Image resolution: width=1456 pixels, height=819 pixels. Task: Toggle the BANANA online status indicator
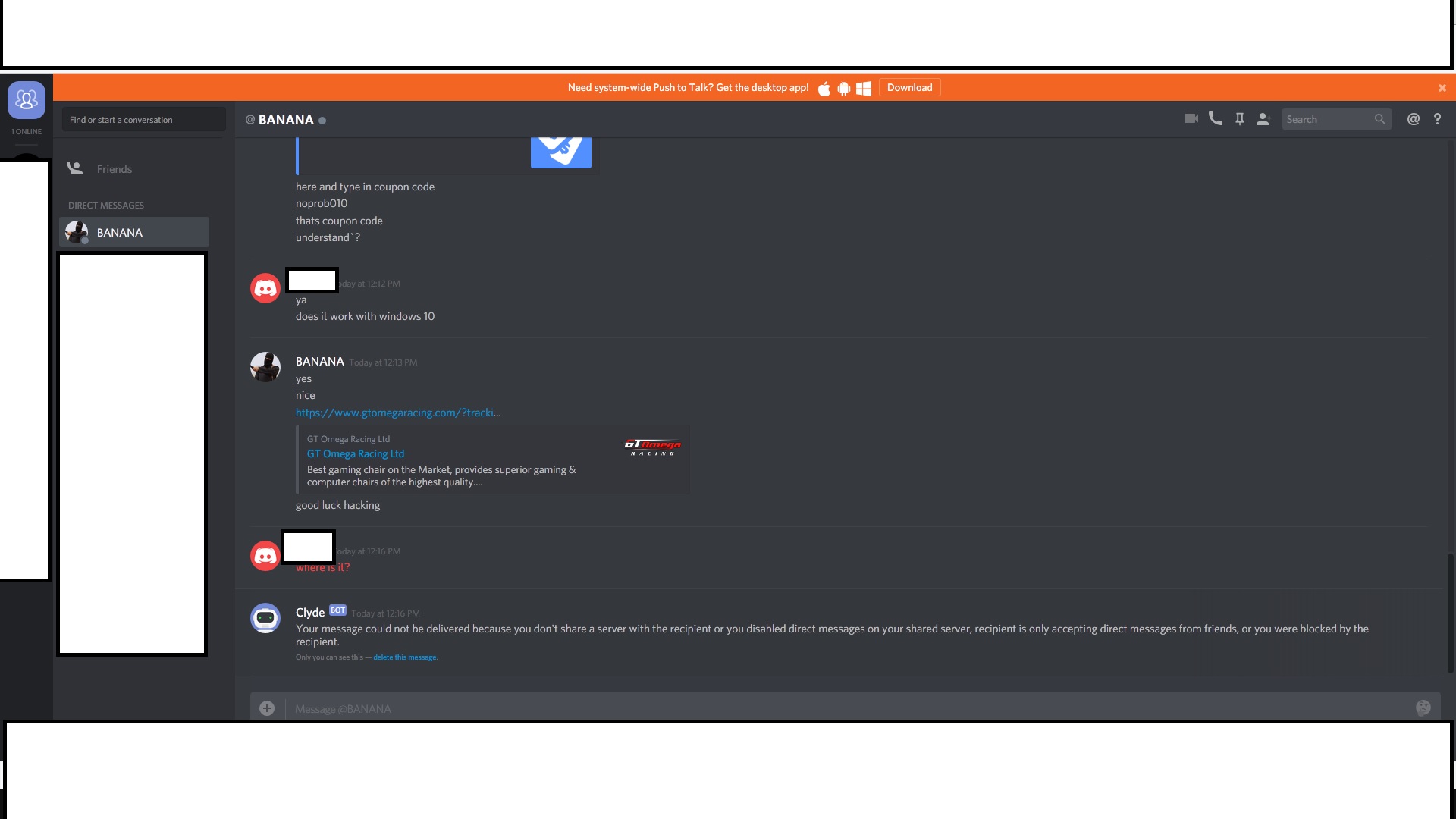click(322, 120)
